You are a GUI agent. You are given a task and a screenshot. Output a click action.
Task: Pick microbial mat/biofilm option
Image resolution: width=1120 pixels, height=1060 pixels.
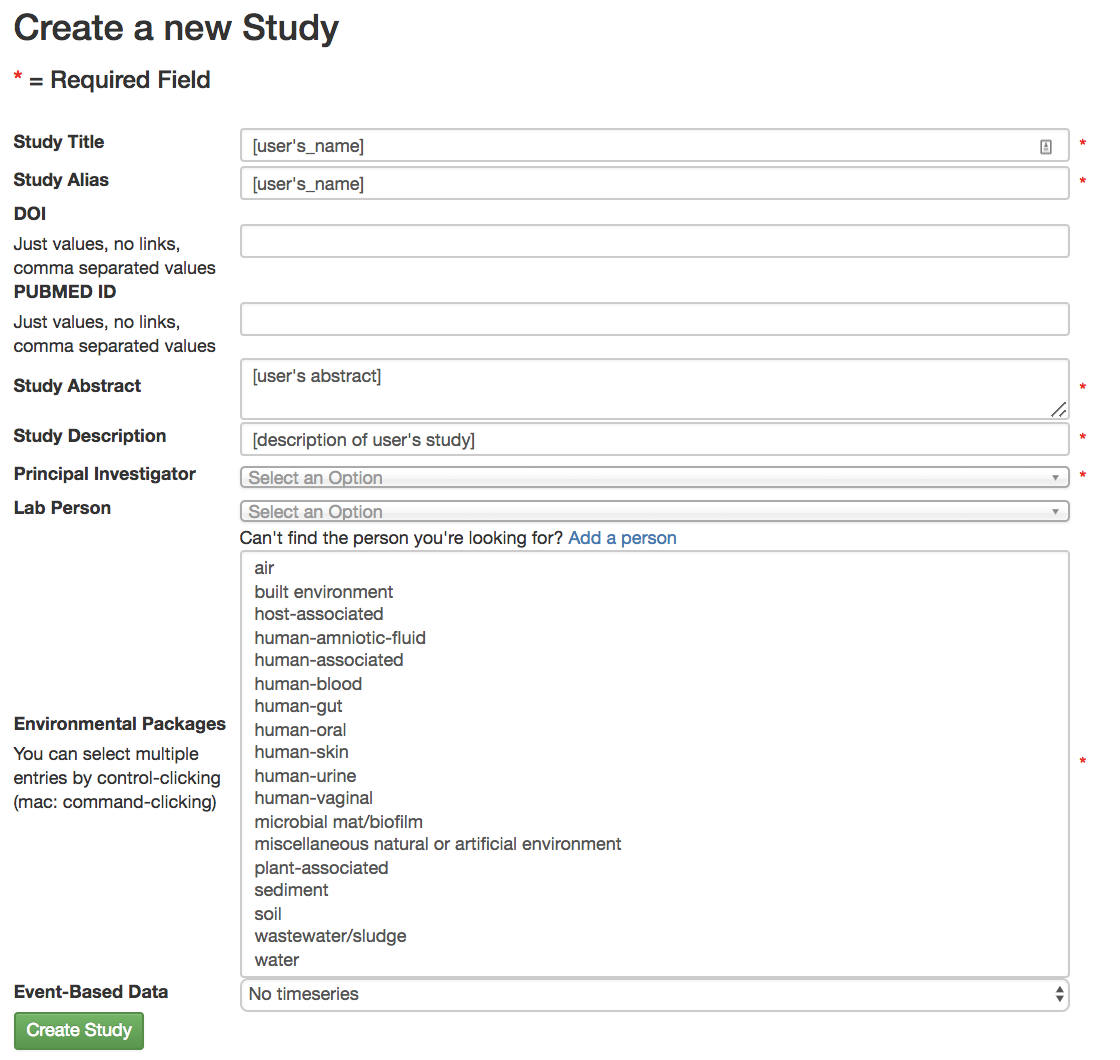pyautogui.click(x=339, y=821)
